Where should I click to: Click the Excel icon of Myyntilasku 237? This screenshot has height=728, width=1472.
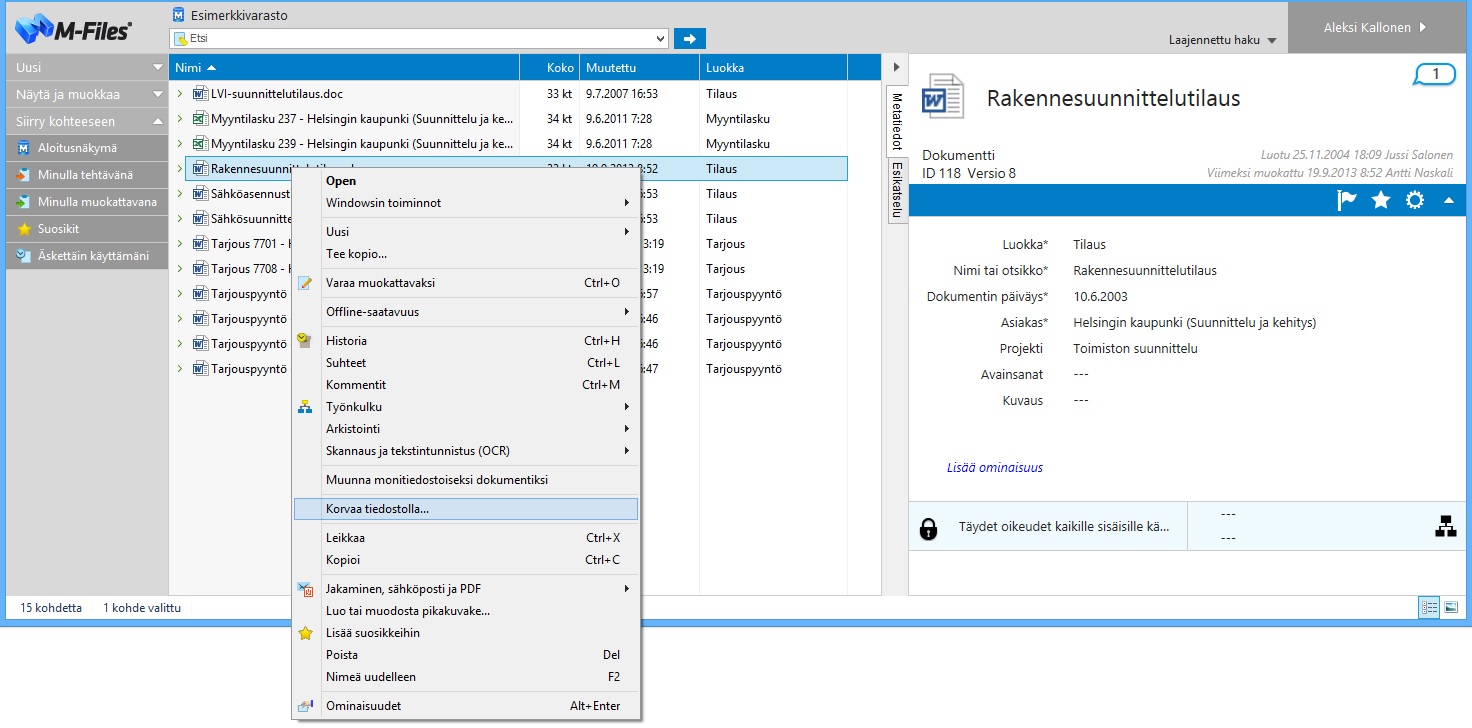199,119
